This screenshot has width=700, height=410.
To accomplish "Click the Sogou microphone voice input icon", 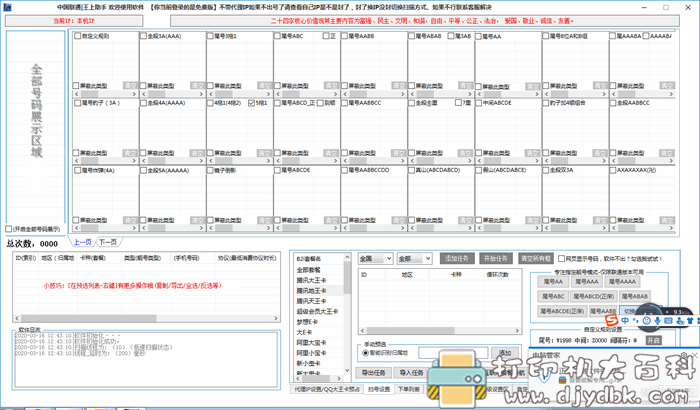I will (x=657, y=321).
